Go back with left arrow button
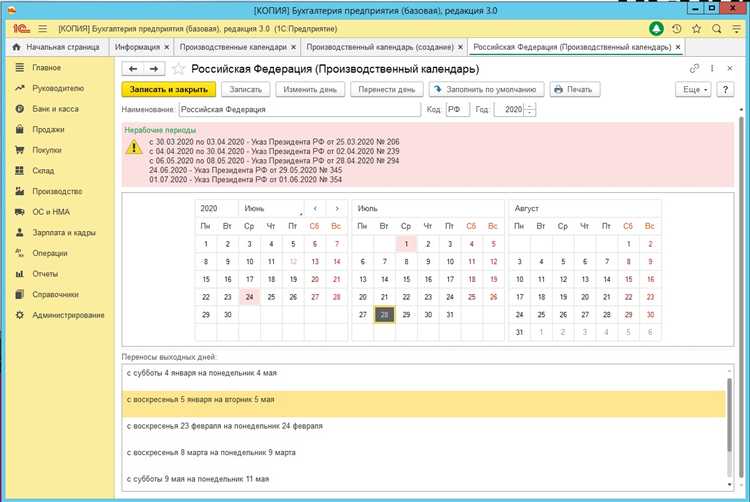 pyautogui.click(x=133, y=69)
